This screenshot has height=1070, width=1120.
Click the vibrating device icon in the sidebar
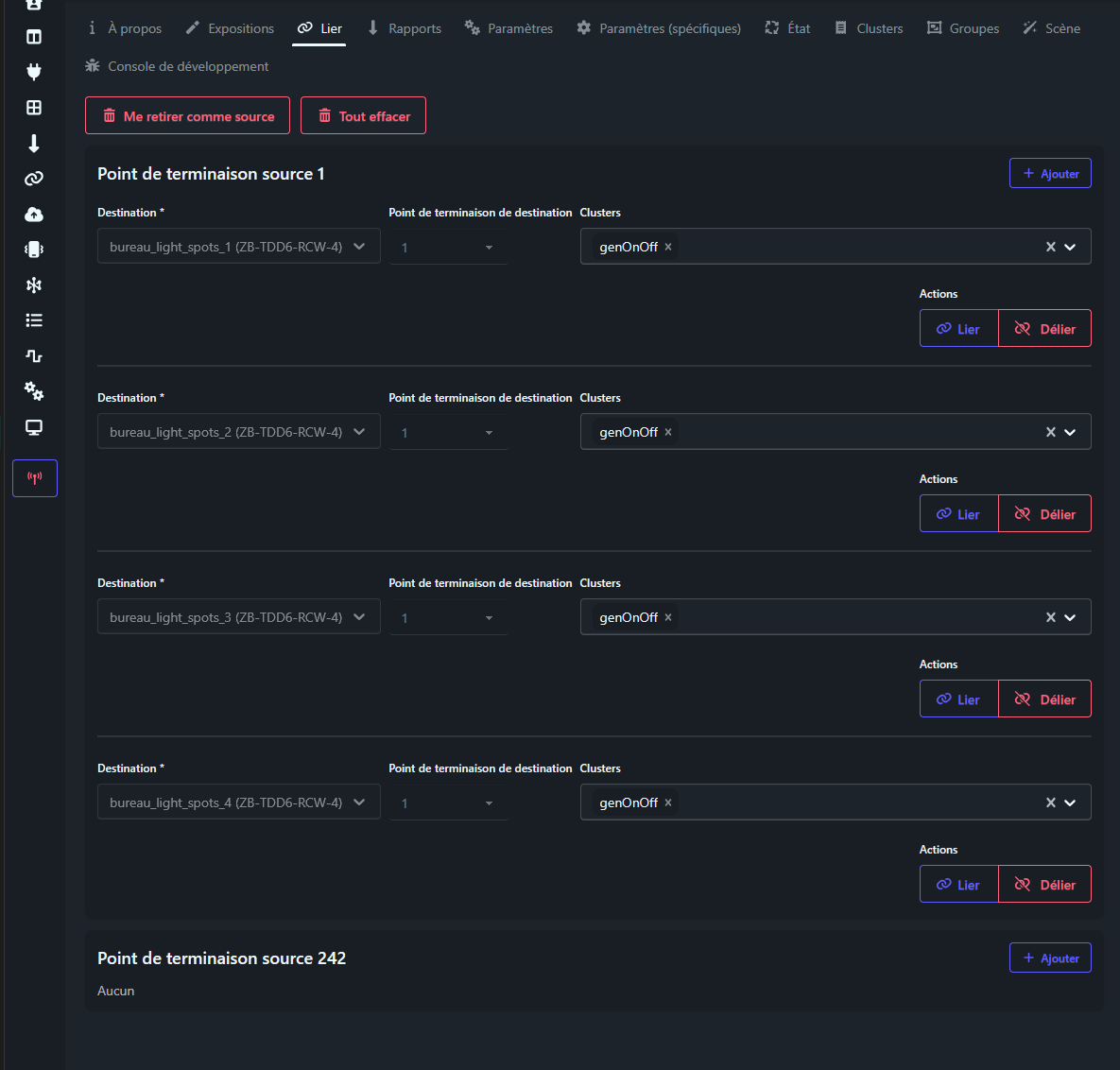click(34, 250)
